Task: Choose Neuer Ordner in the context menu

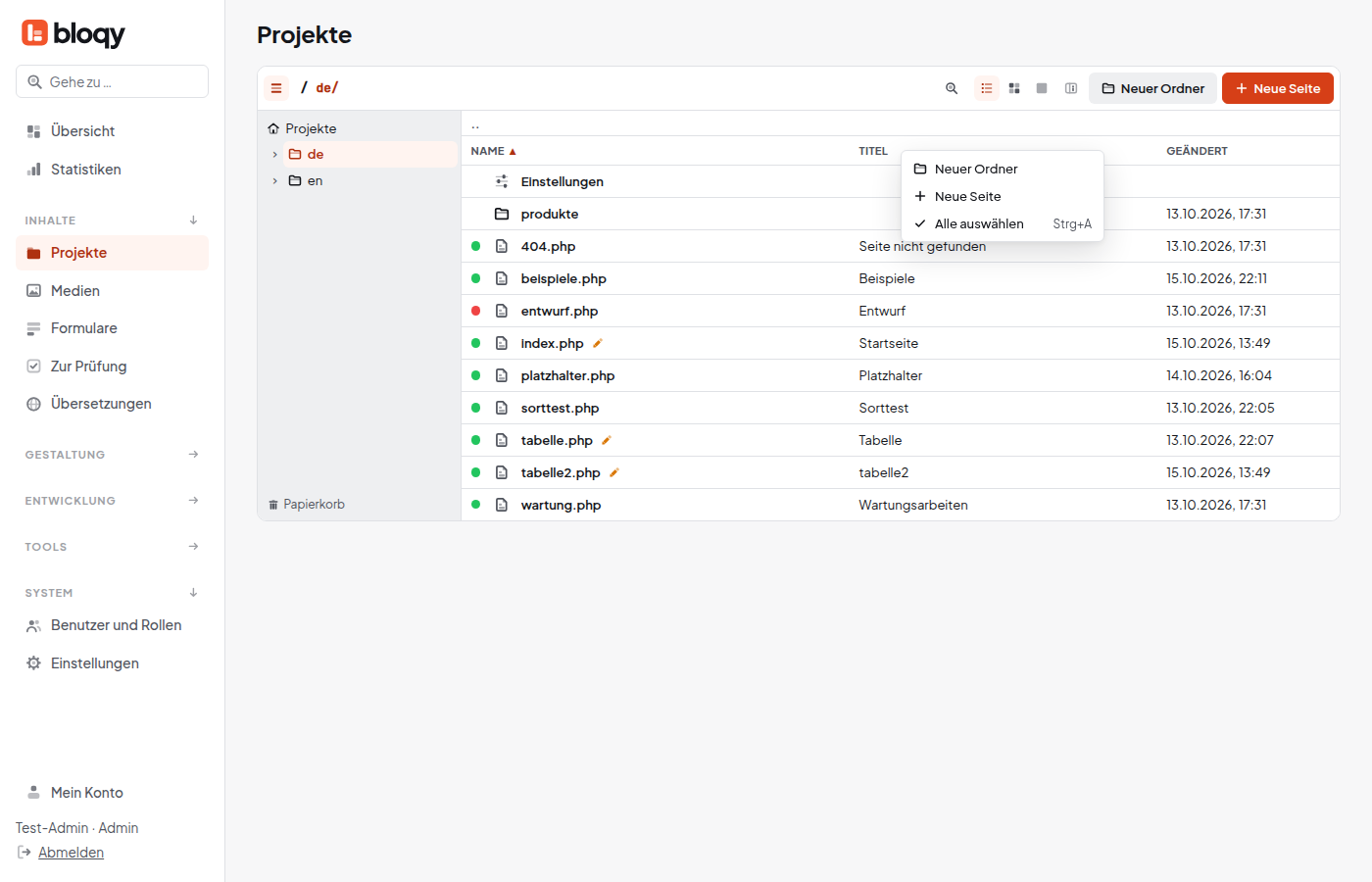Action: (1003, 169)
